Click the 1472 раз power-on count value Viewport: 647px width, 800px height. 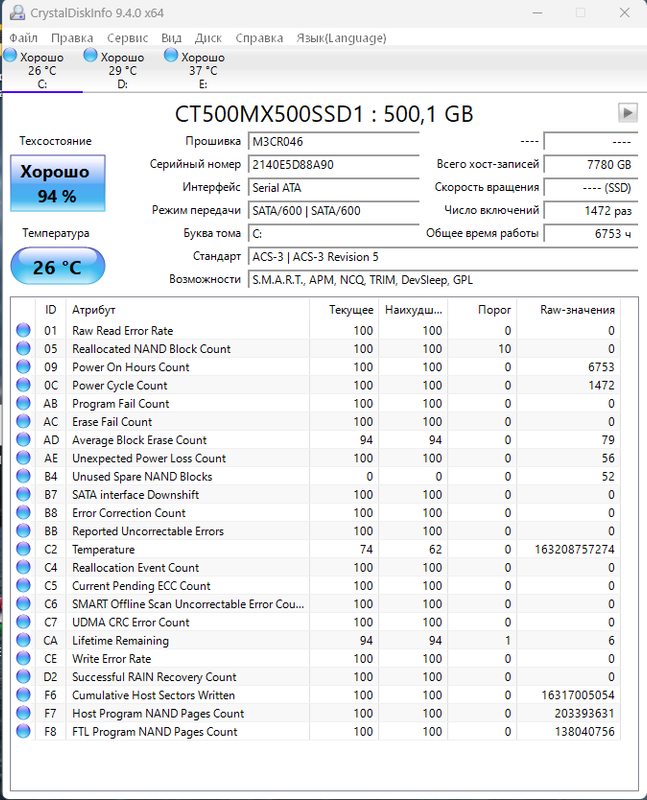point(590,211)
